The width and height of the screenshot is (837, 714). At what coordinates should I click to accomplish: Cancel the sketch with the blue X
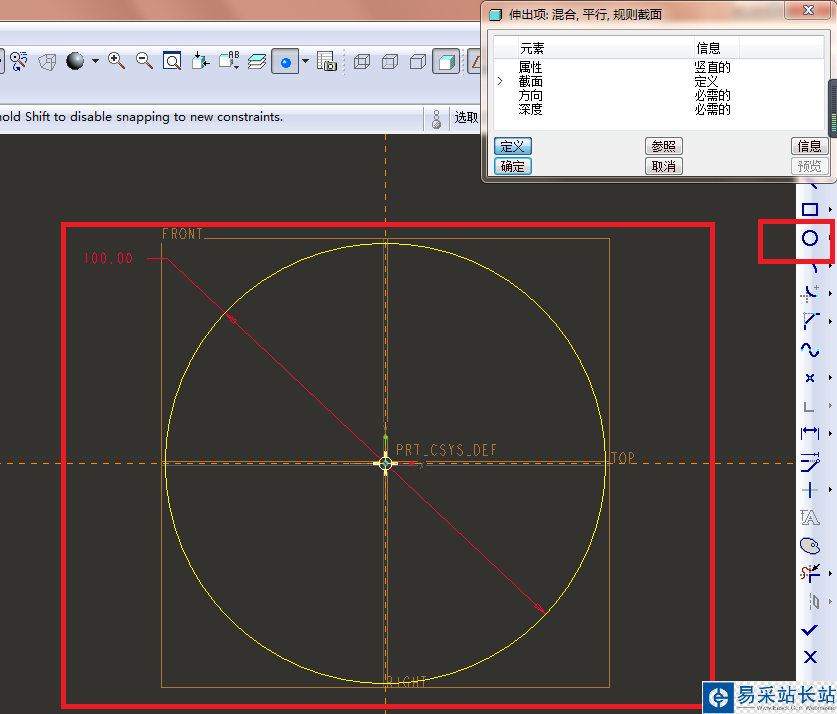click(x=810, y=657)
